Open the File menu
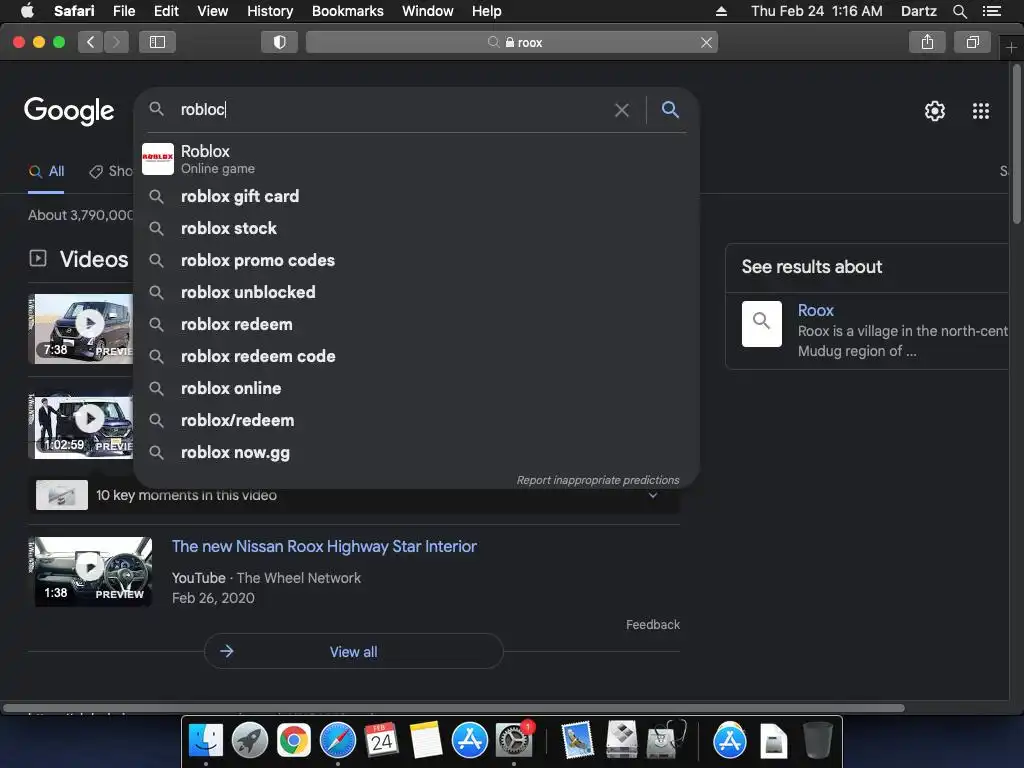1024x768 pixels. (123, 11)
